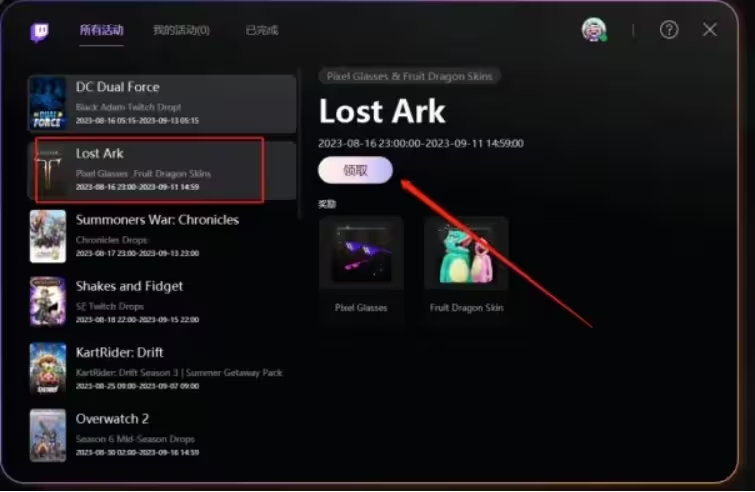
Task: Select the DC Dual Force game thumbnail
Action: (x=47, y=103)
